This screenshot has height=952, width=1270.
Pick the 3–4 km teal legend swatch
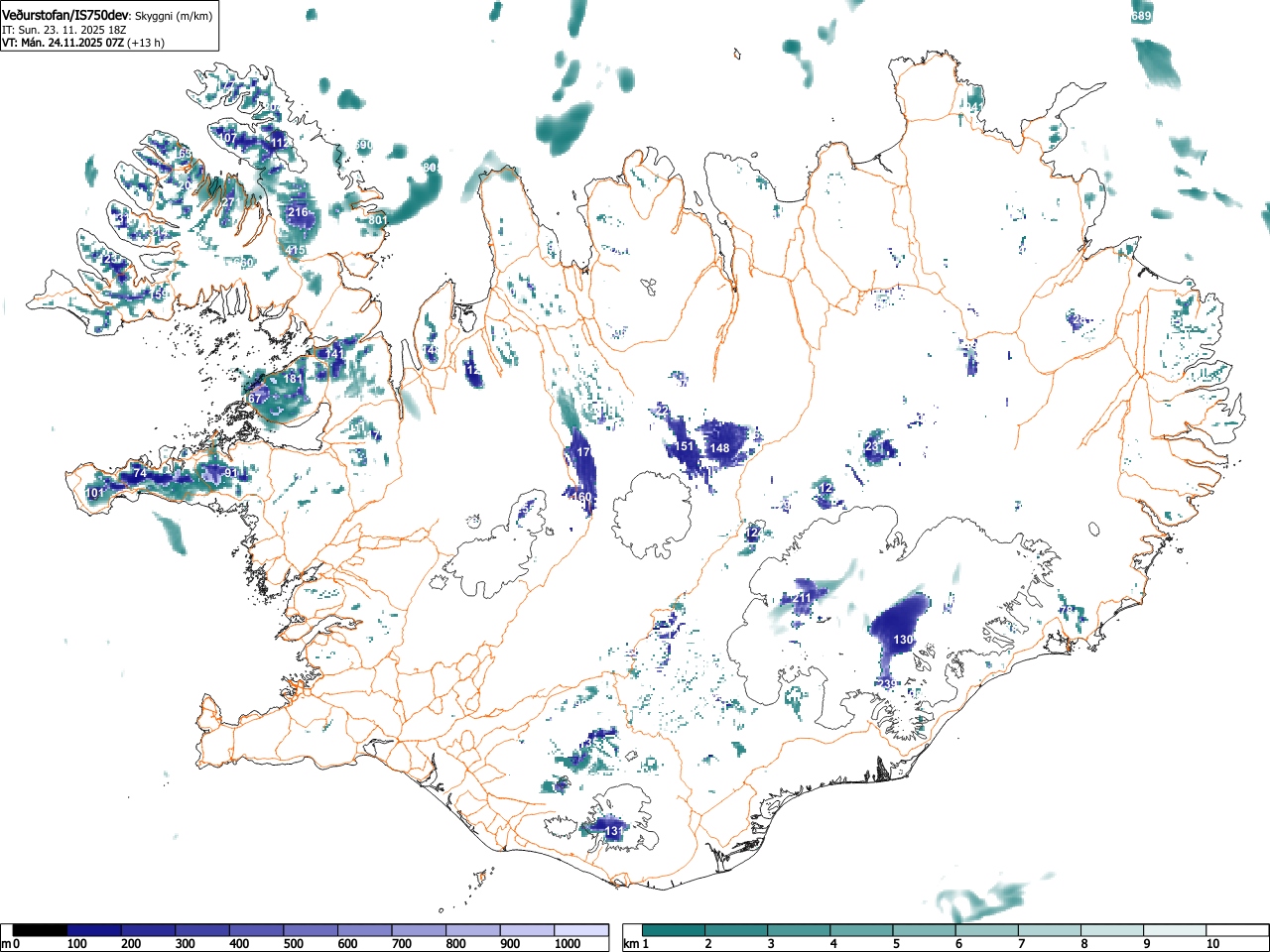coord(800,930)
